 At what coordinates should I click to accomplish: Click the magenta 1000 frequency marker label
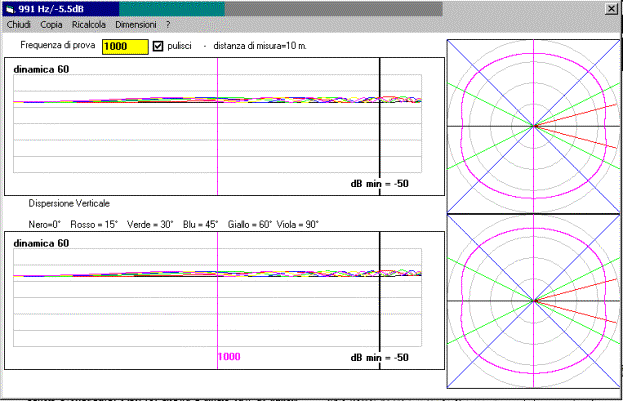[x=229, y=357]
